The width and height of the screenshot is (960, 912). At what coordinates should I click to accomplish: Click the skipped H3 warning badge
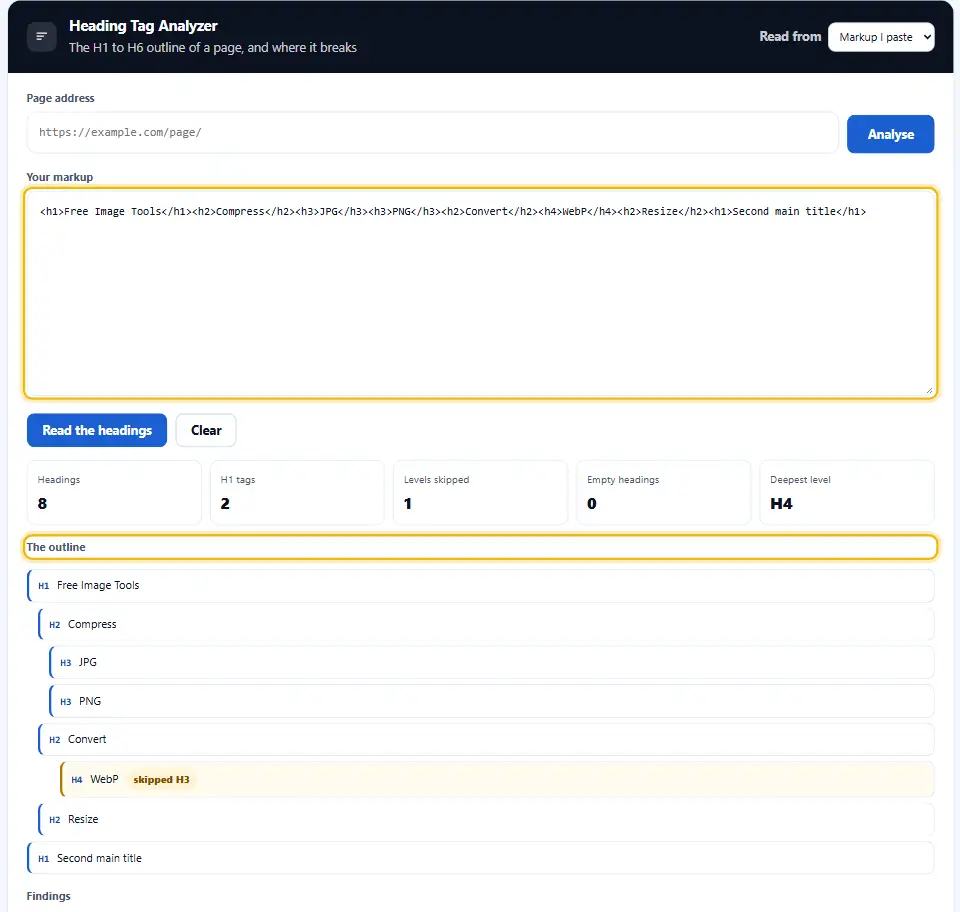(162, 780)
